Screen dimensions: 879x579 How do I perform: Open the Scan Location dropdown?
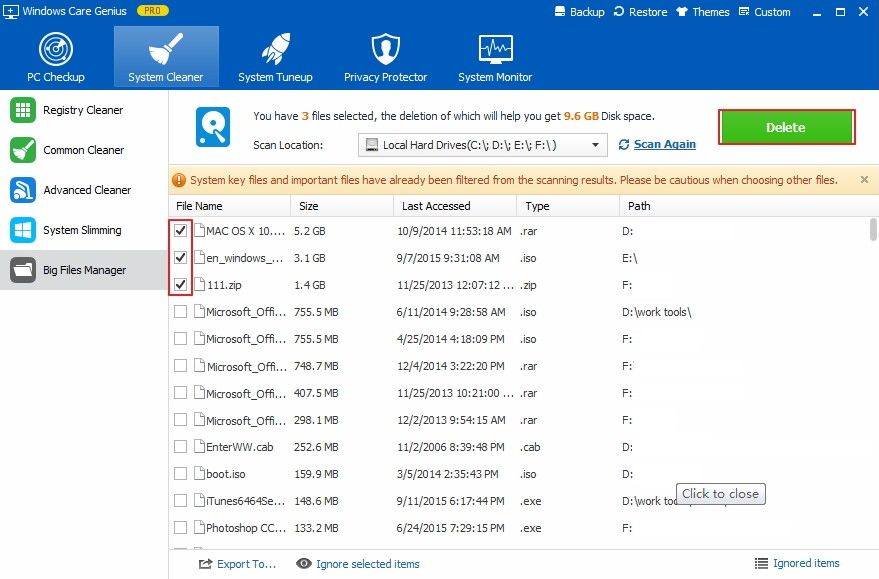pyautogui.click(x=483, y=145)
